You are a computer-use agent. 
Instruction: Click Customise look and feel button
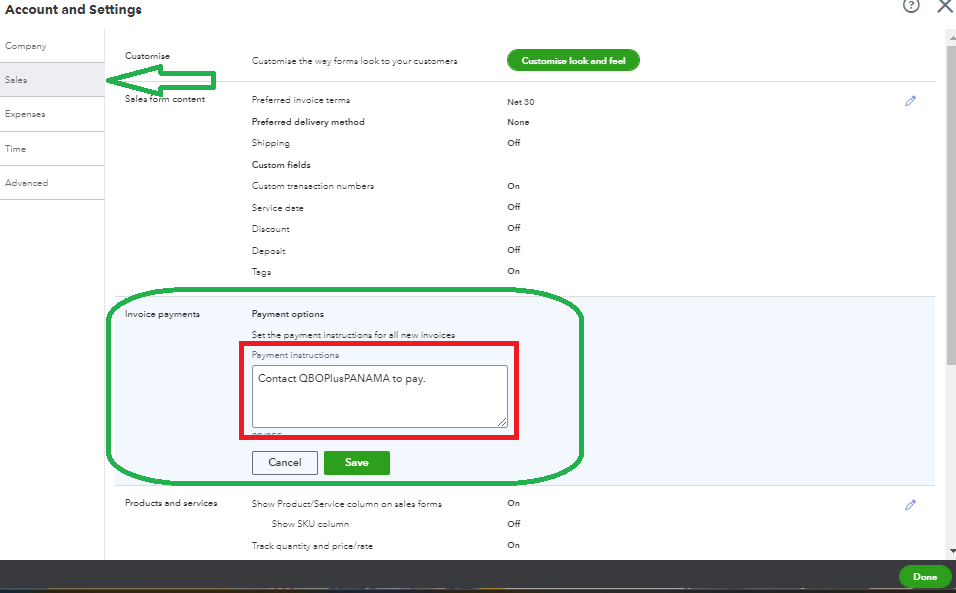pos(573,61)
